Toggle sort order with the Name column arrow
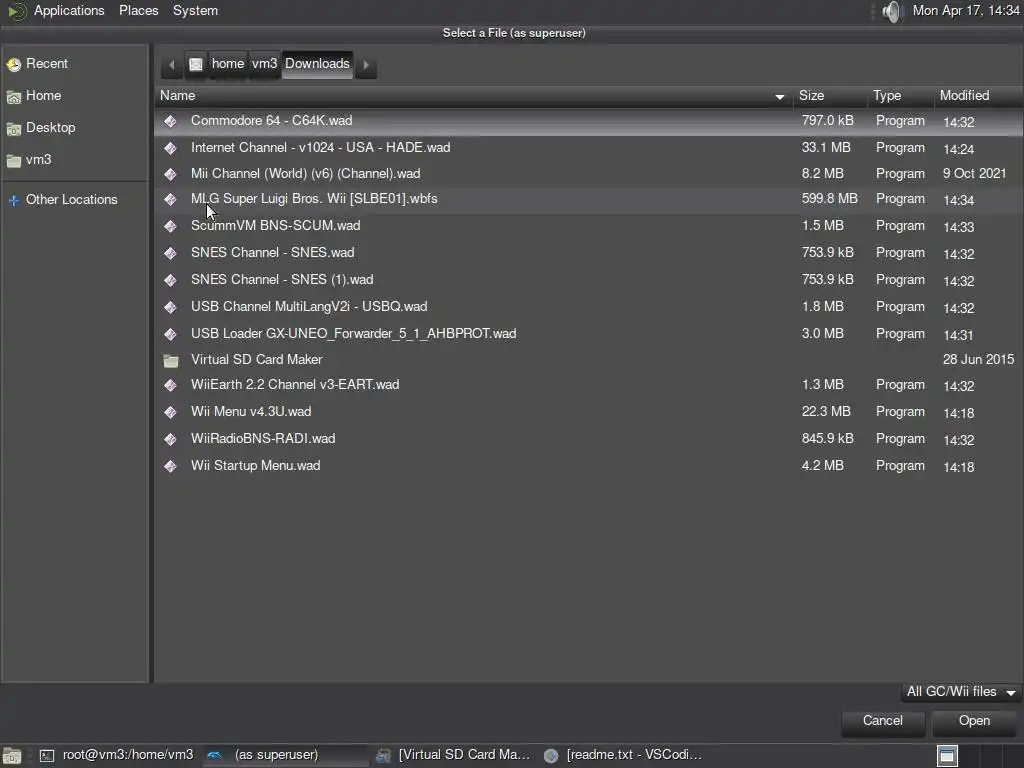Screen dimensions: 1024x768 click(x=780, y=97)
